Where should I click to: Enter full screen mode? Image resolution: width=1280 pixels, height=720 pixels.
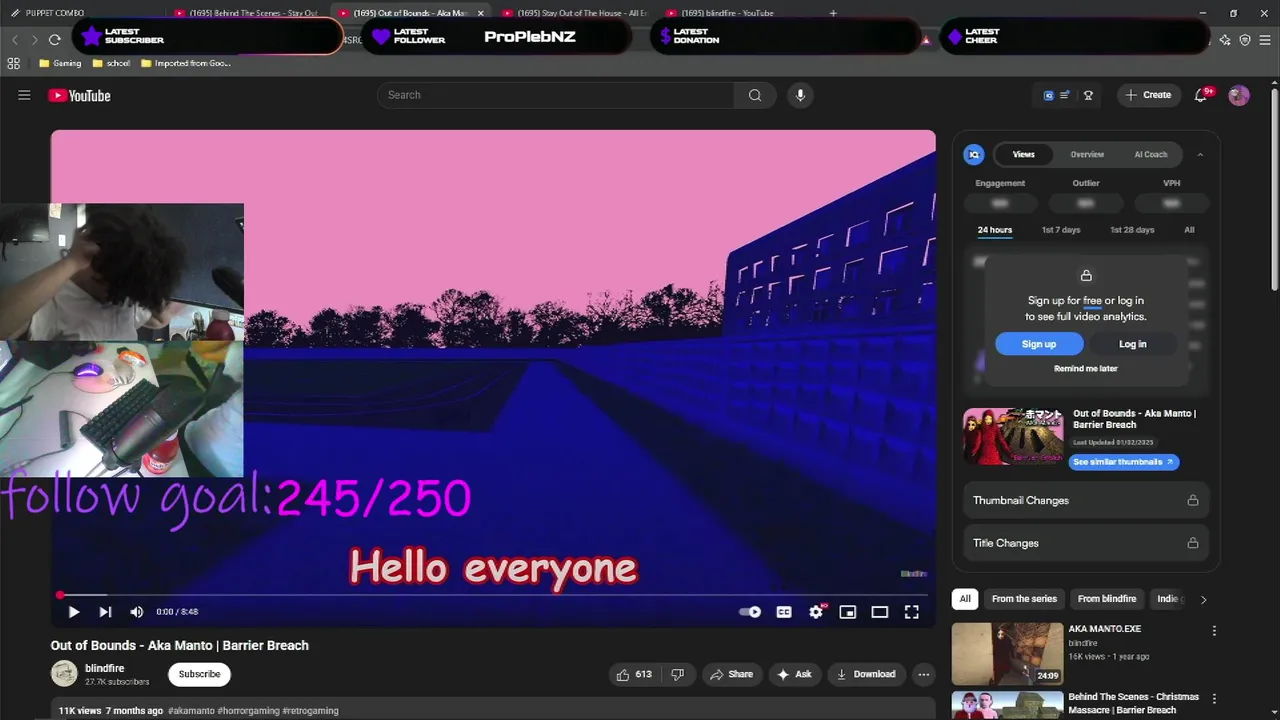click(912, 612)
